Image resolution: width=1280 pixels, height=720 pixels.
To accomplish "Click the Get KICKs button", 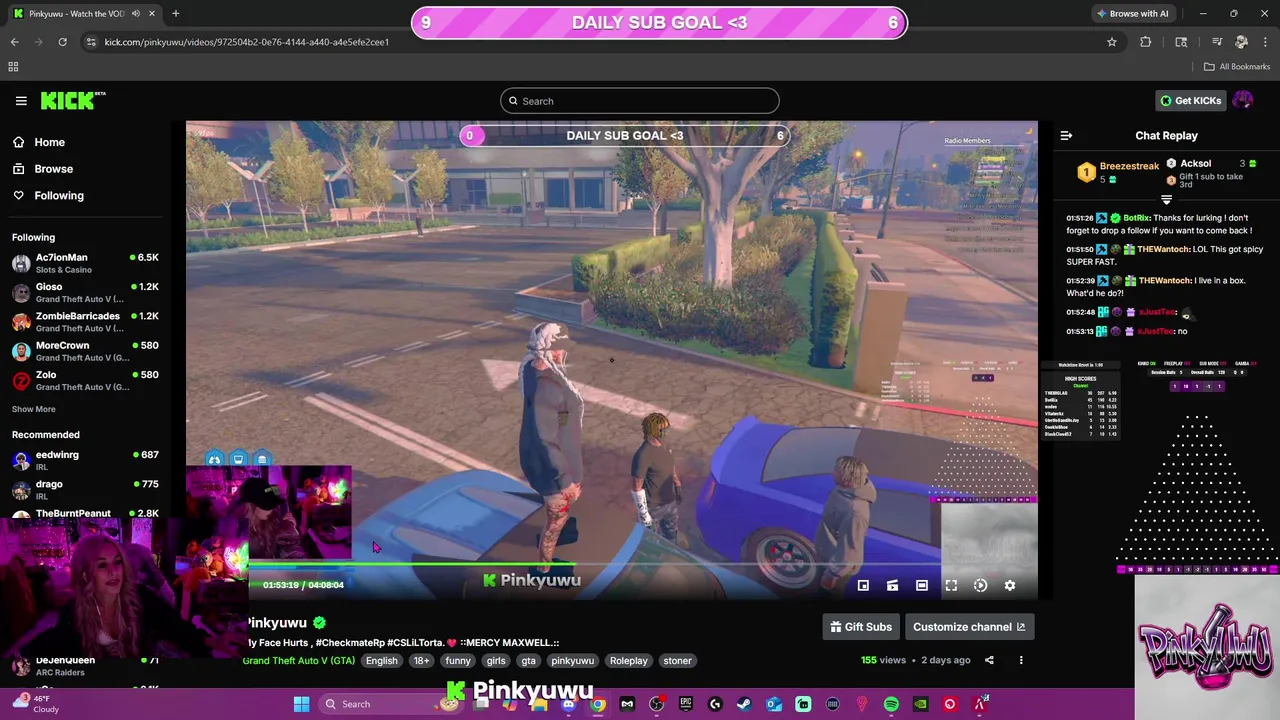I will (x=1190, y=100).
